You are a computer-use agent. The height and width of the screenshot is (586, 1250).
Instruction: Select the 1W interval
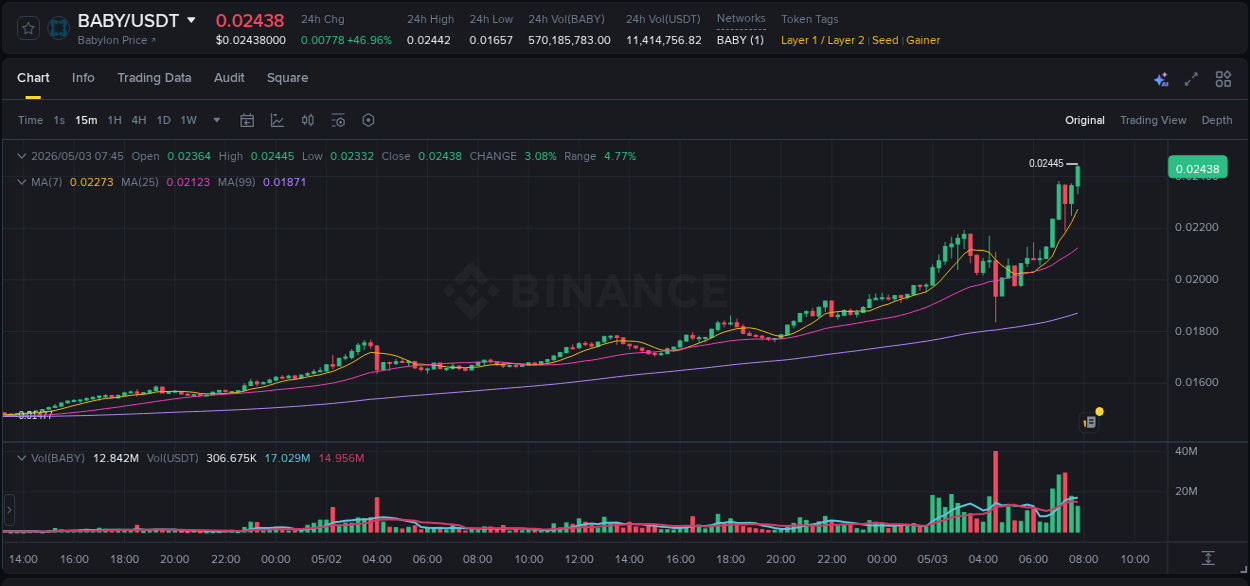(188, 120)
